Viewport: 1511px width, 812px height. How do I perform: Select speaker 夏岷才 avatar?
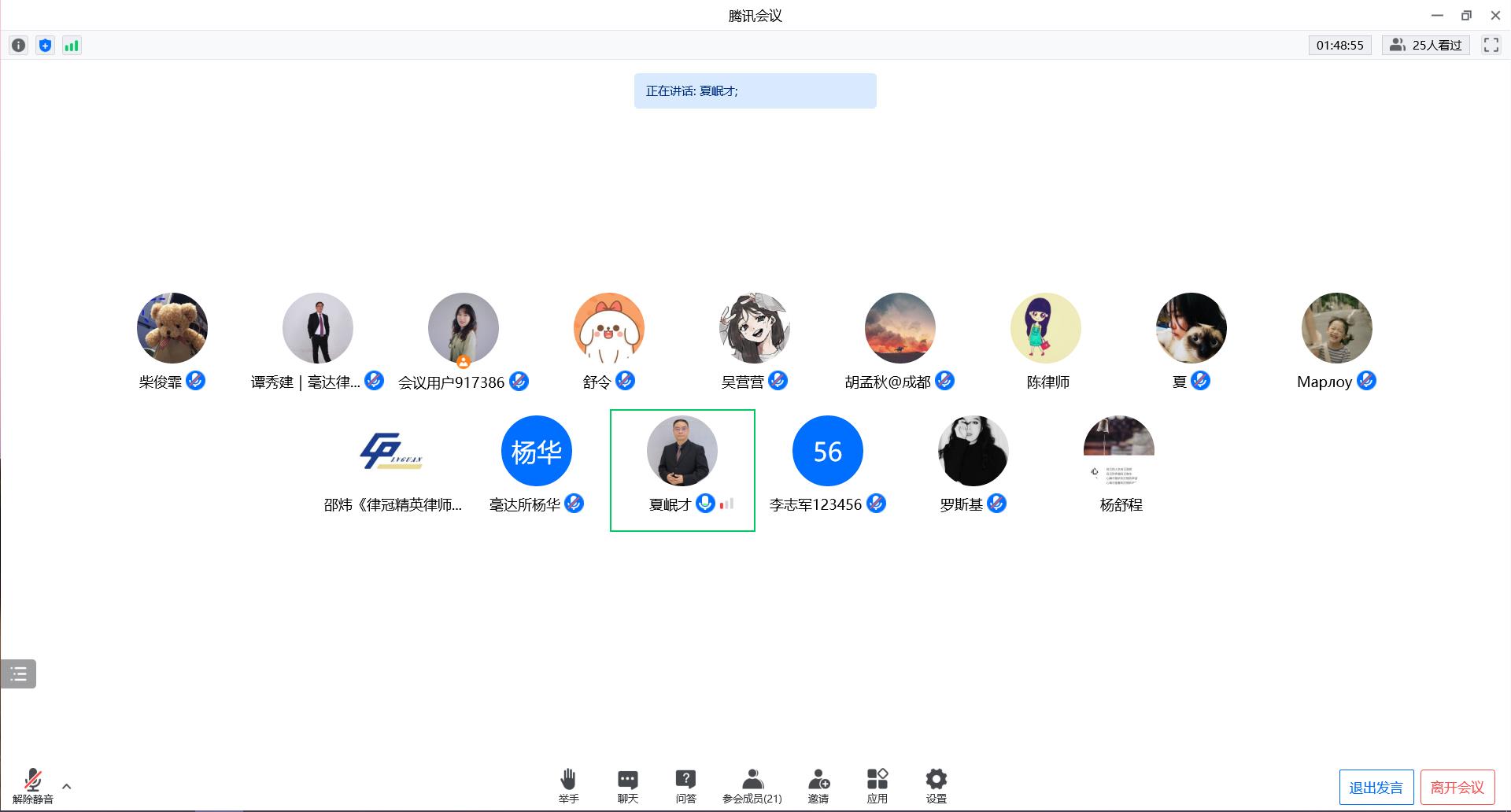click(x=682, y=451)
